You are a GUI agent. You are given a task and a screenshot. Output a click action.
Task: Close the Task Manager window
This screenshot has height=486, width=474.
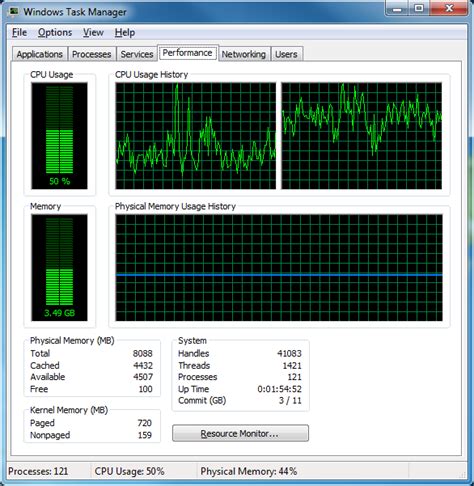(449, 8)
